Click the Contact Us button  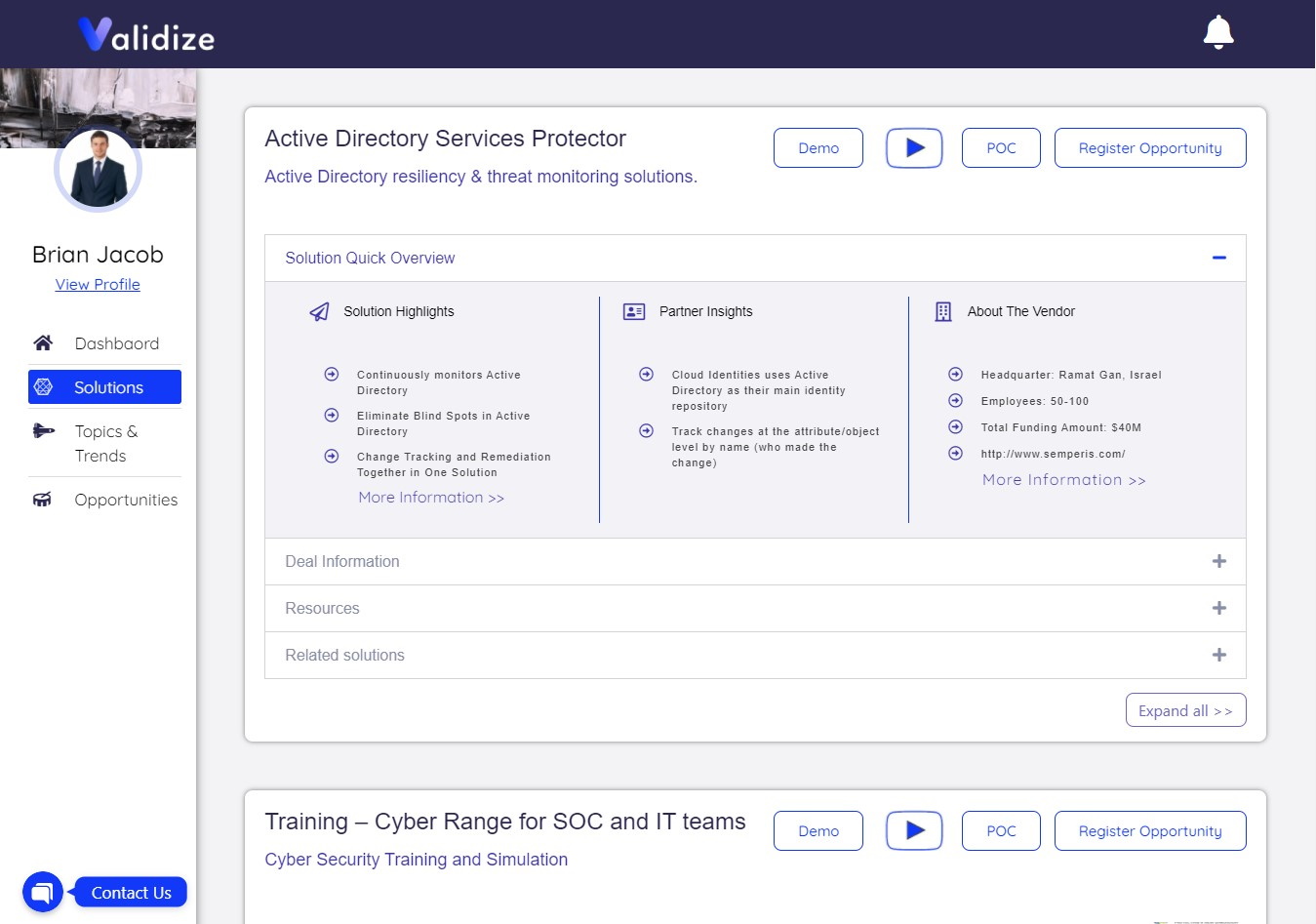click(x=131, y=892)
